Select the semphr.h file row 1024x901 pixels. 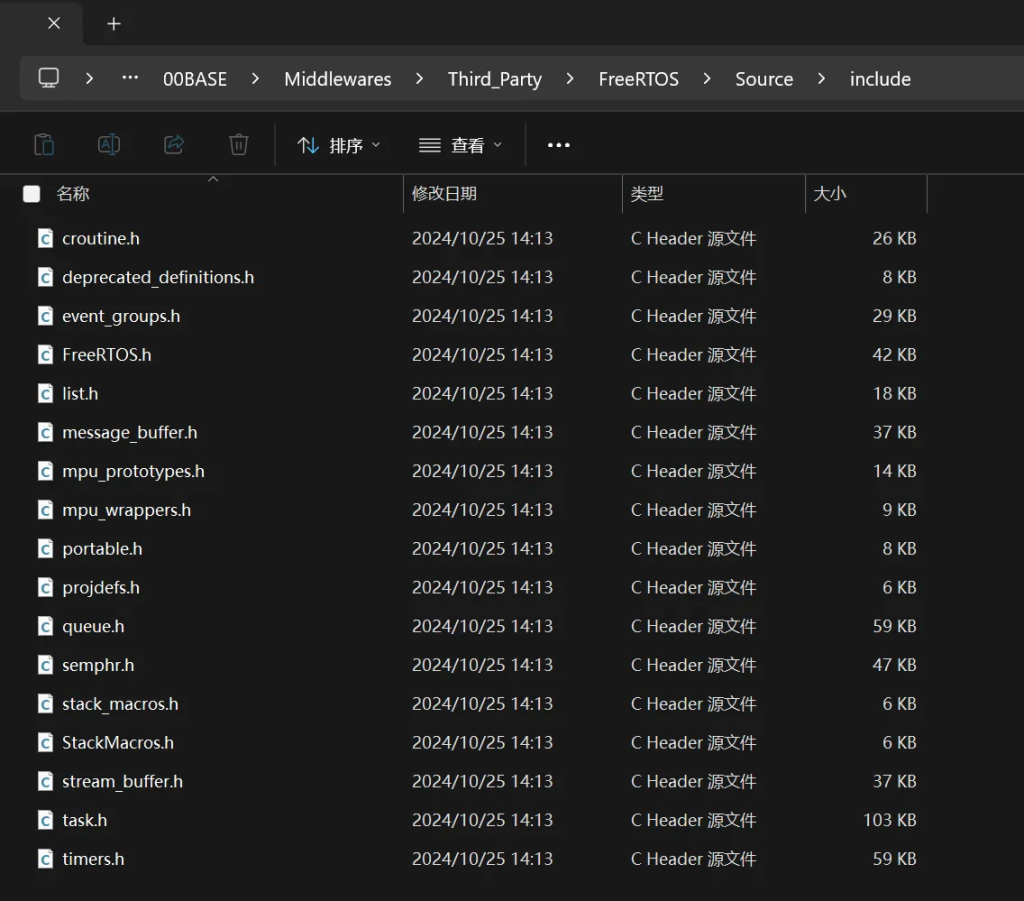[x=98, y=665]
